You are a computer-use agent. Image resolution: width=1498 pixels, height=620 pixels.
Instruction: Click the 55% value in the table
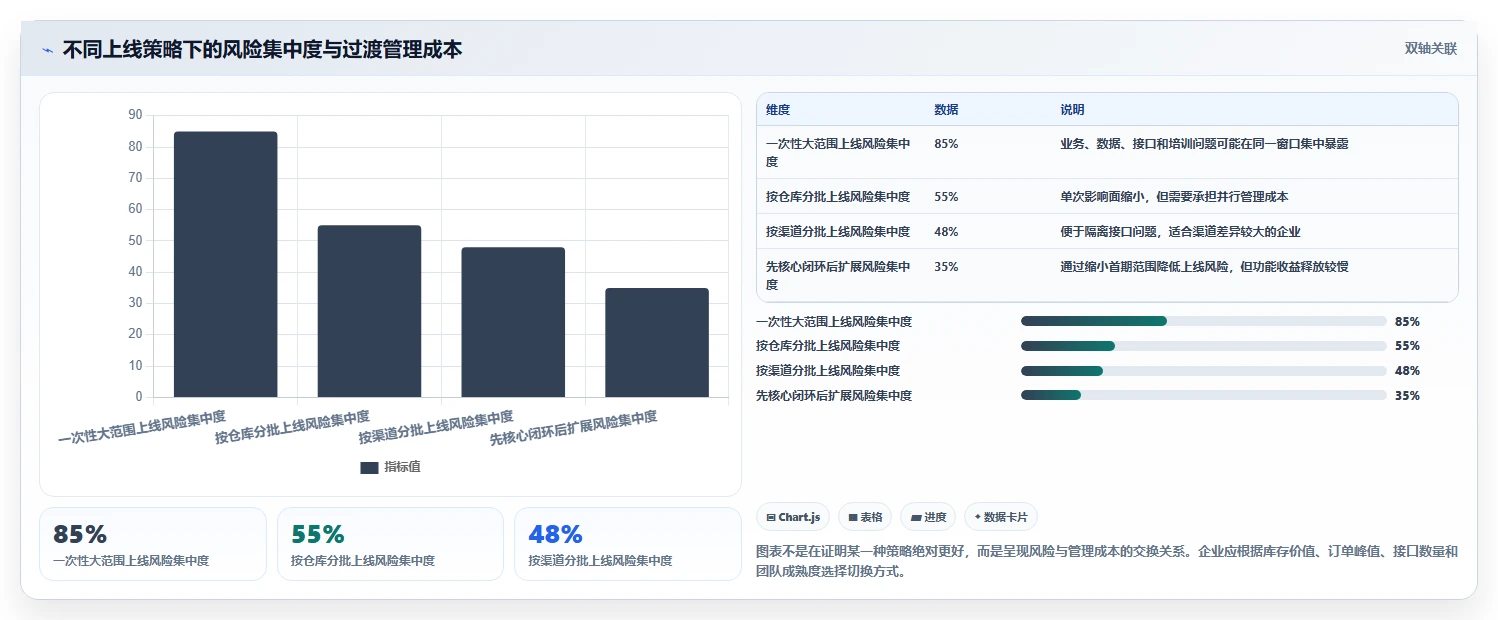tap(946, 196)
